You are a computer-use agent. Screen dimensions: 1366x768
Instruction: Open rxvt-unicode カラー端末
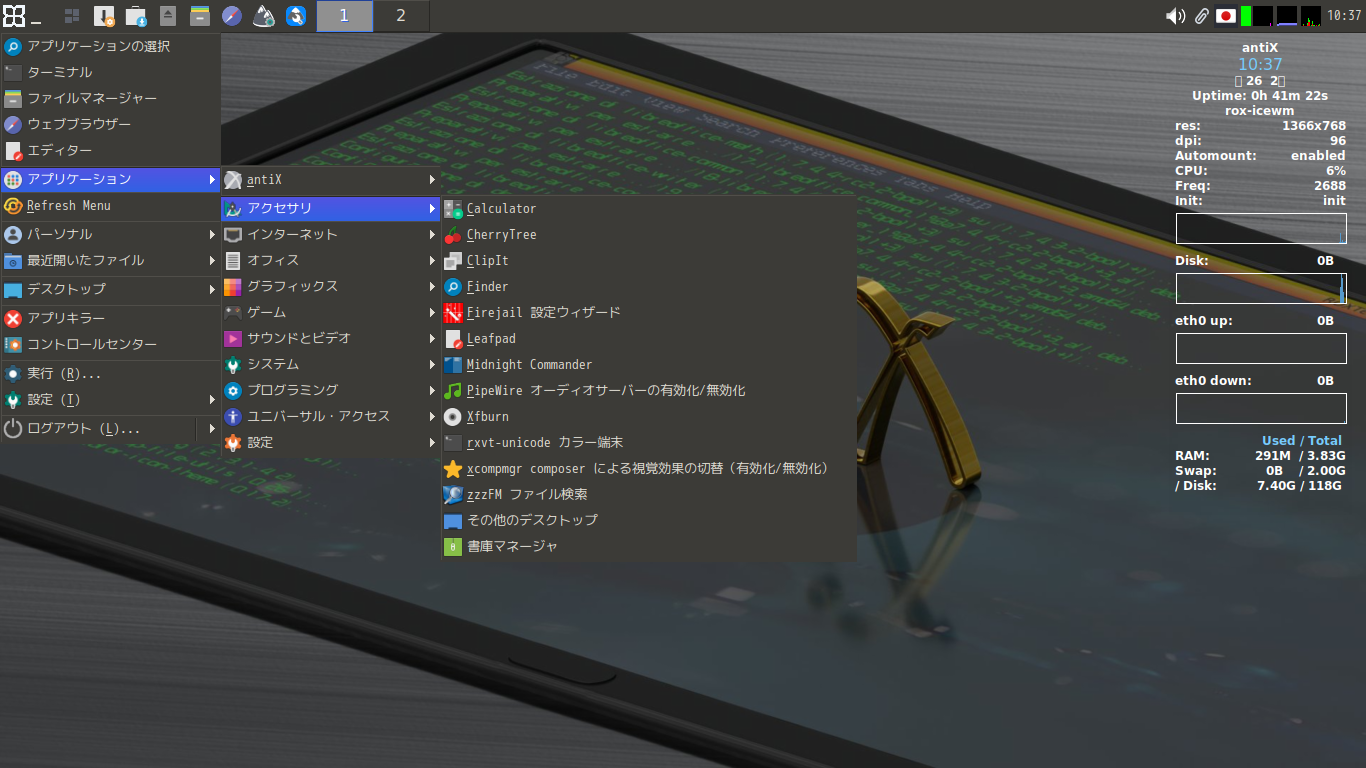click(x=649, y=443)
